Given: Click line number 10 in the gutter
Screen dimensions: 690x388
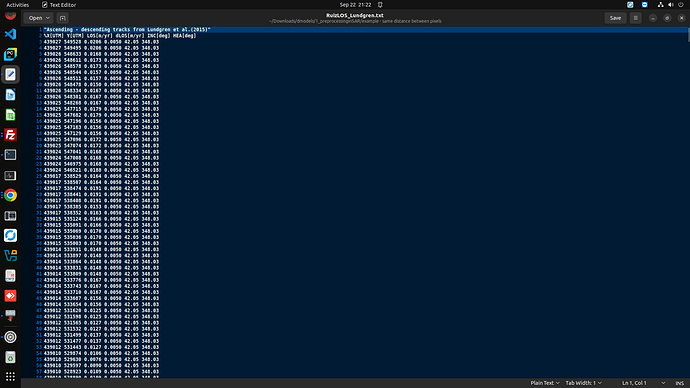Looking at the screenshot, I should (x=39, y=84).
